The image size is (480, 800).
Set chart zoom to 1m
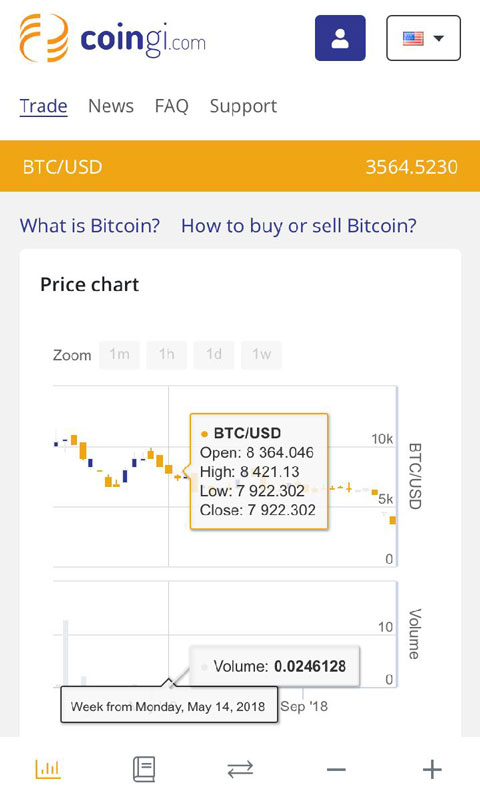(x=119, y=355)
